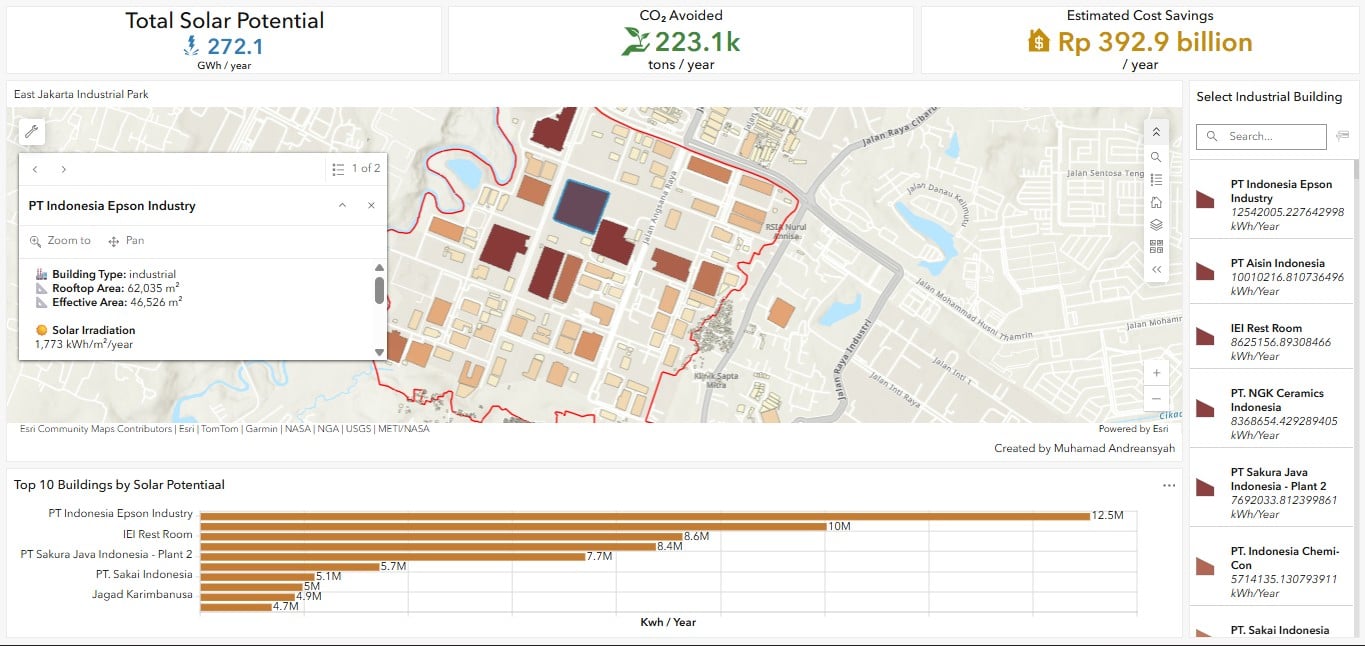Click Esri Community Maps Contributors attribution
1365x646 pixels.
click(x=96, y=429)
